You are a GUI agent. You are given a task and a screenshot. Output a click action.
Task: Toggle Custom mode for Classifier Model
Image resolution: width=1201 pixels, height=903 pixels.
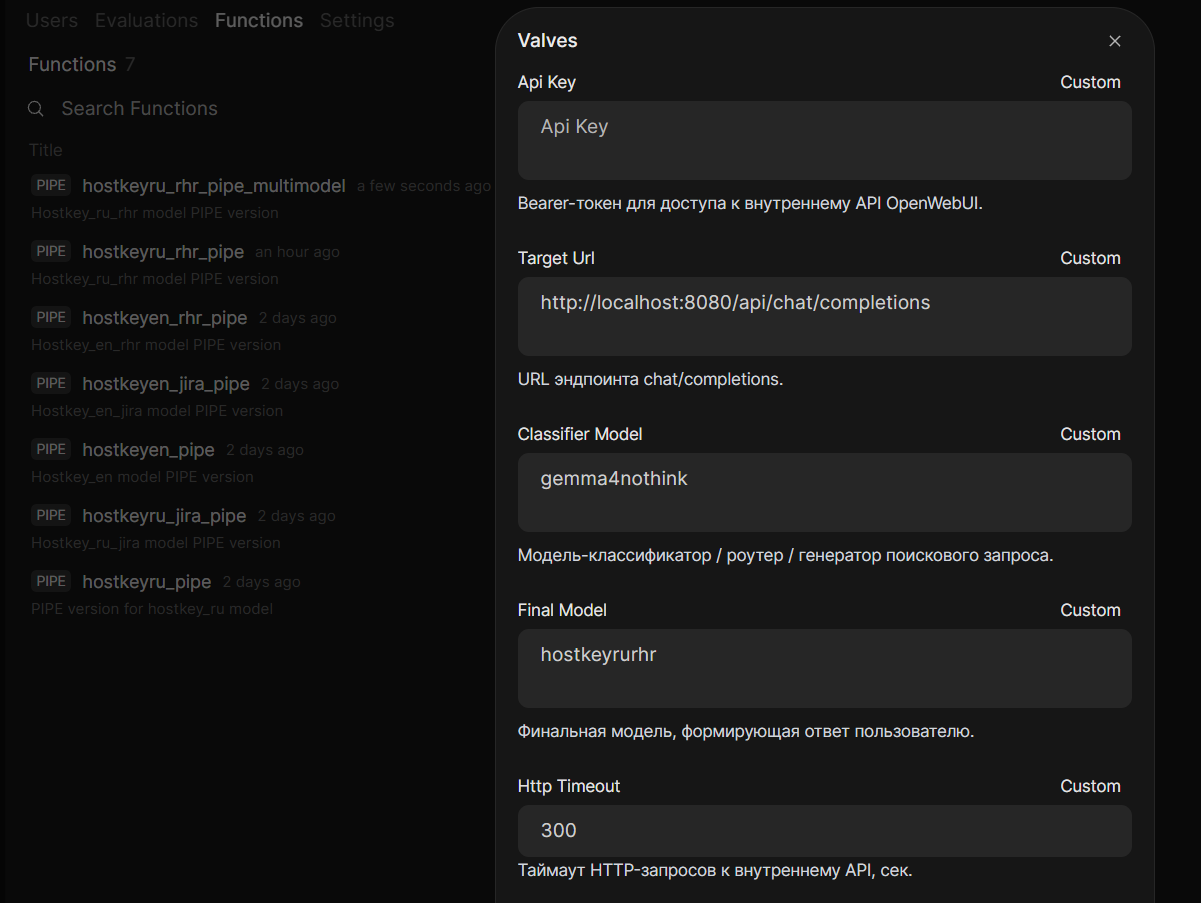tap(1090, 434)
